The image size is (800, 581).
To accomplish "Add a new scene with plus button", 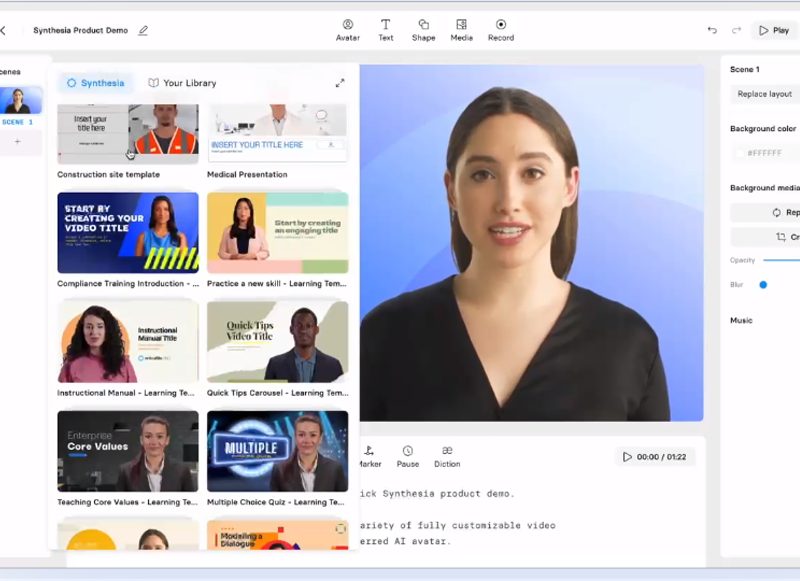I will (x=18, y=141).
